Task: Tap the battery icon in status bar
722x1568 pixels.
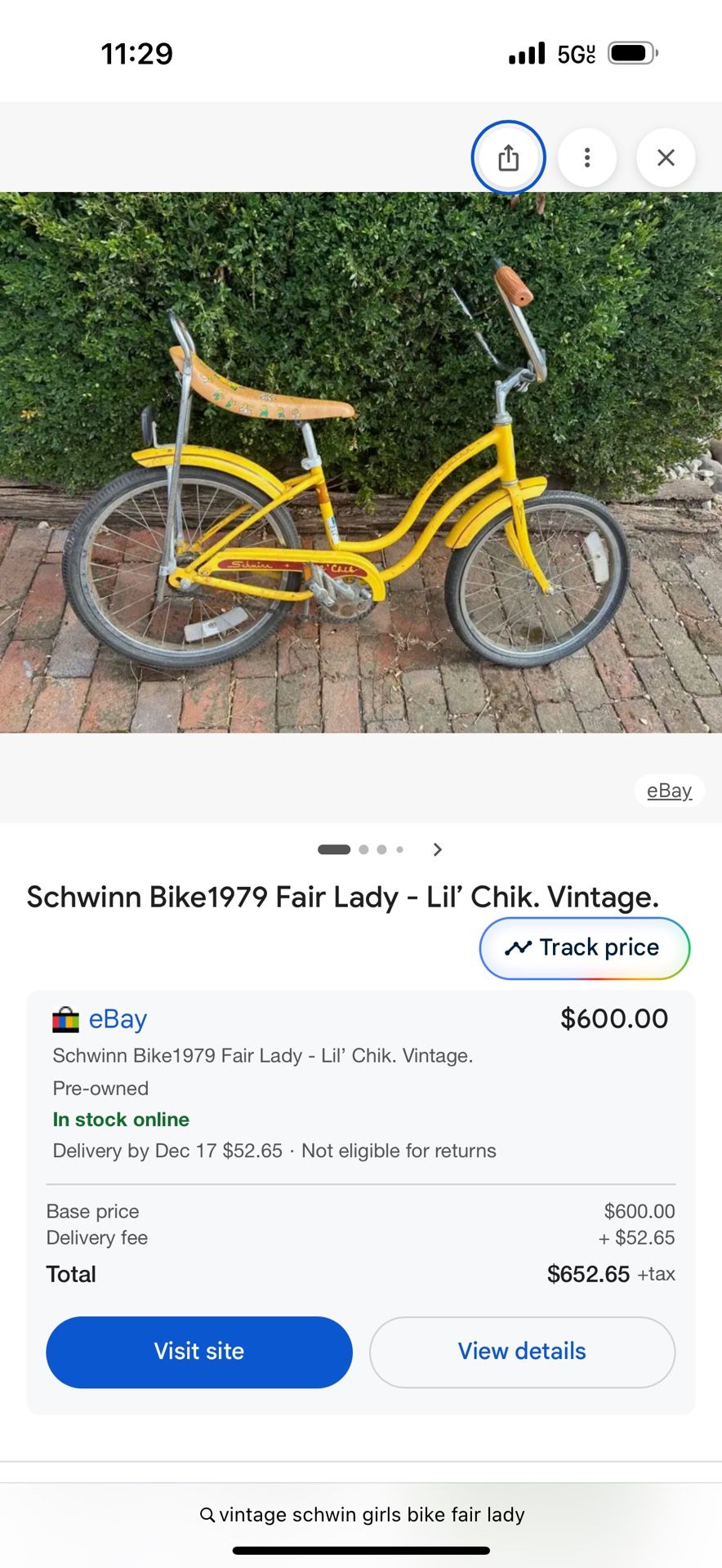Action: pyautogui.click(x=633, y=54)
